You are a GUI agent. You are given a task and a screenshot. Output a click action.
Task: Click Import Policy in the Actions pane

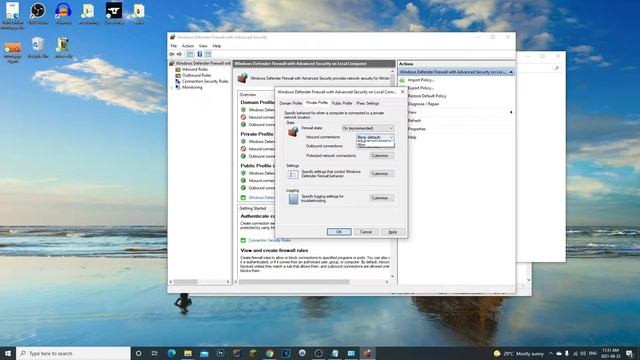point(420,80)
